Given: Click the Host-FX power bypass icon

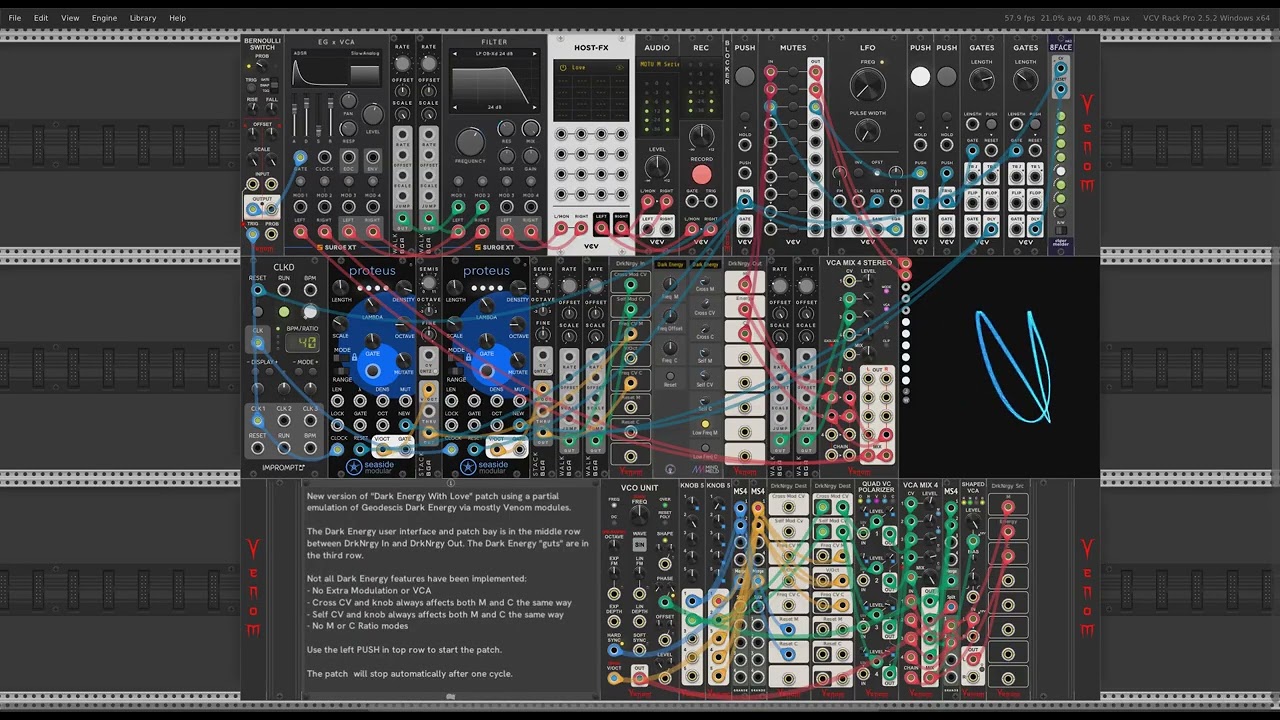Looking at the screenshot, I should [x=563, y=67].
